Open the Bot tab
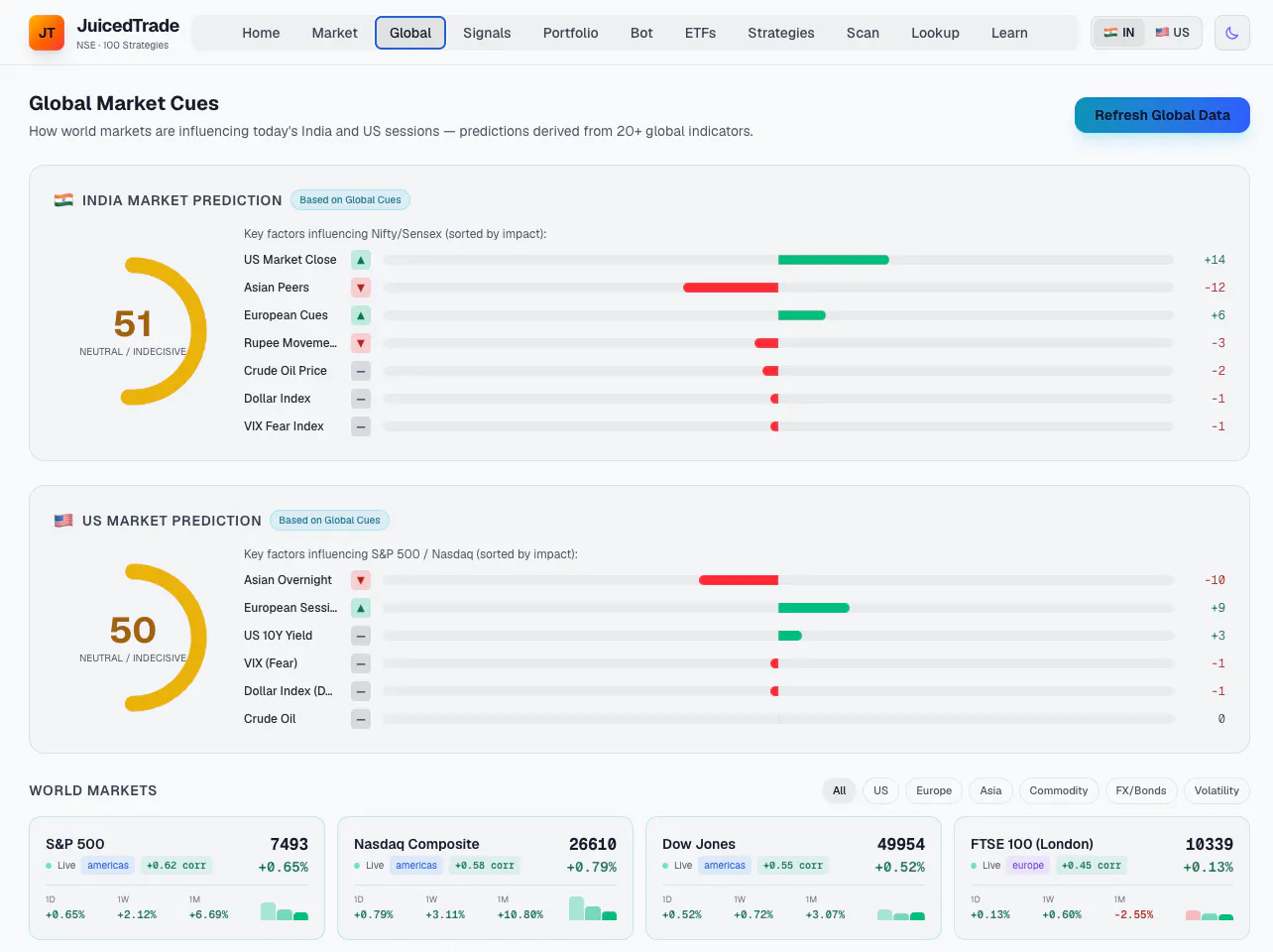The width and height of the screenshot is (1273, 952). (x=641, y=33)
